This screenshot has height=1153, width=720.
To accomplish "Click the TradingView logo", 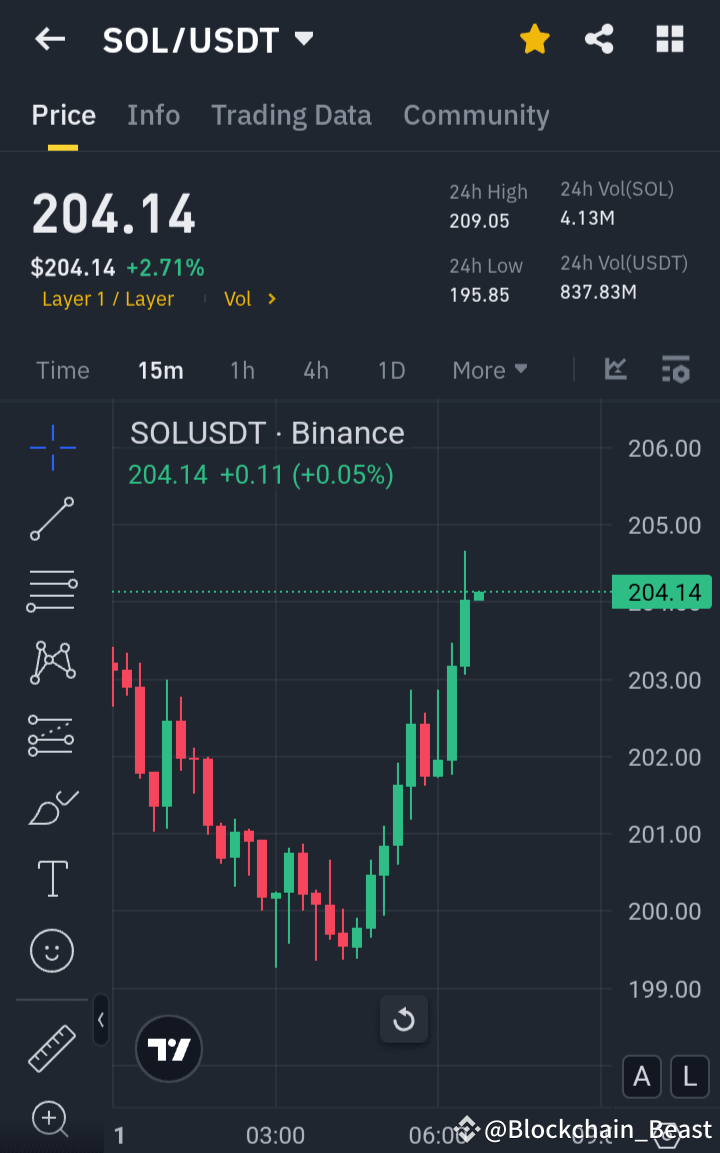I will point(168,1049).
